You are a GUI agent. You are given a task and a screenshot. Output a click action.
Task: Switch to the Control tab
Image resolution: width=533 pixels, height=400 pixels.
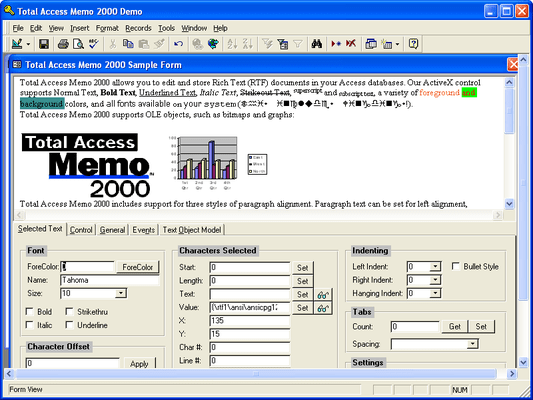81,230
